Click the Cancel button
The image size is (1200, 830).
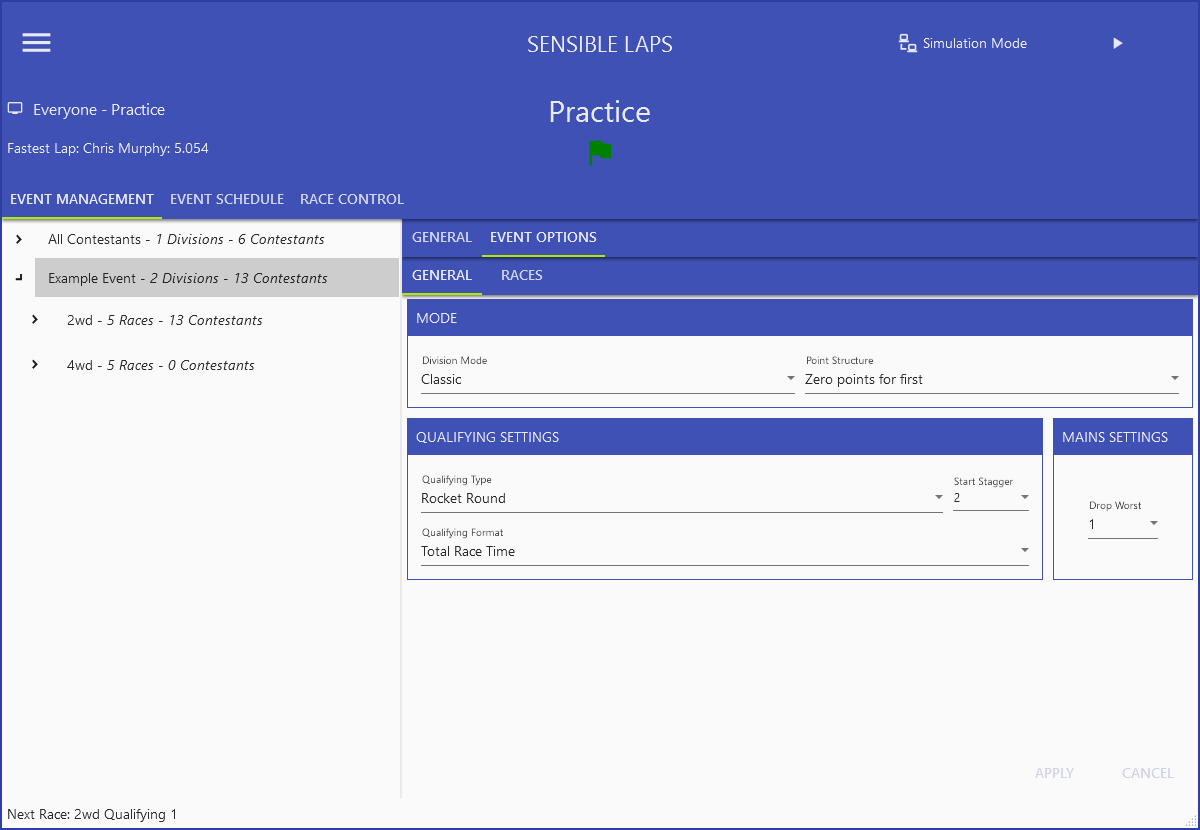pyautogui.click(x=1147, y=773)
